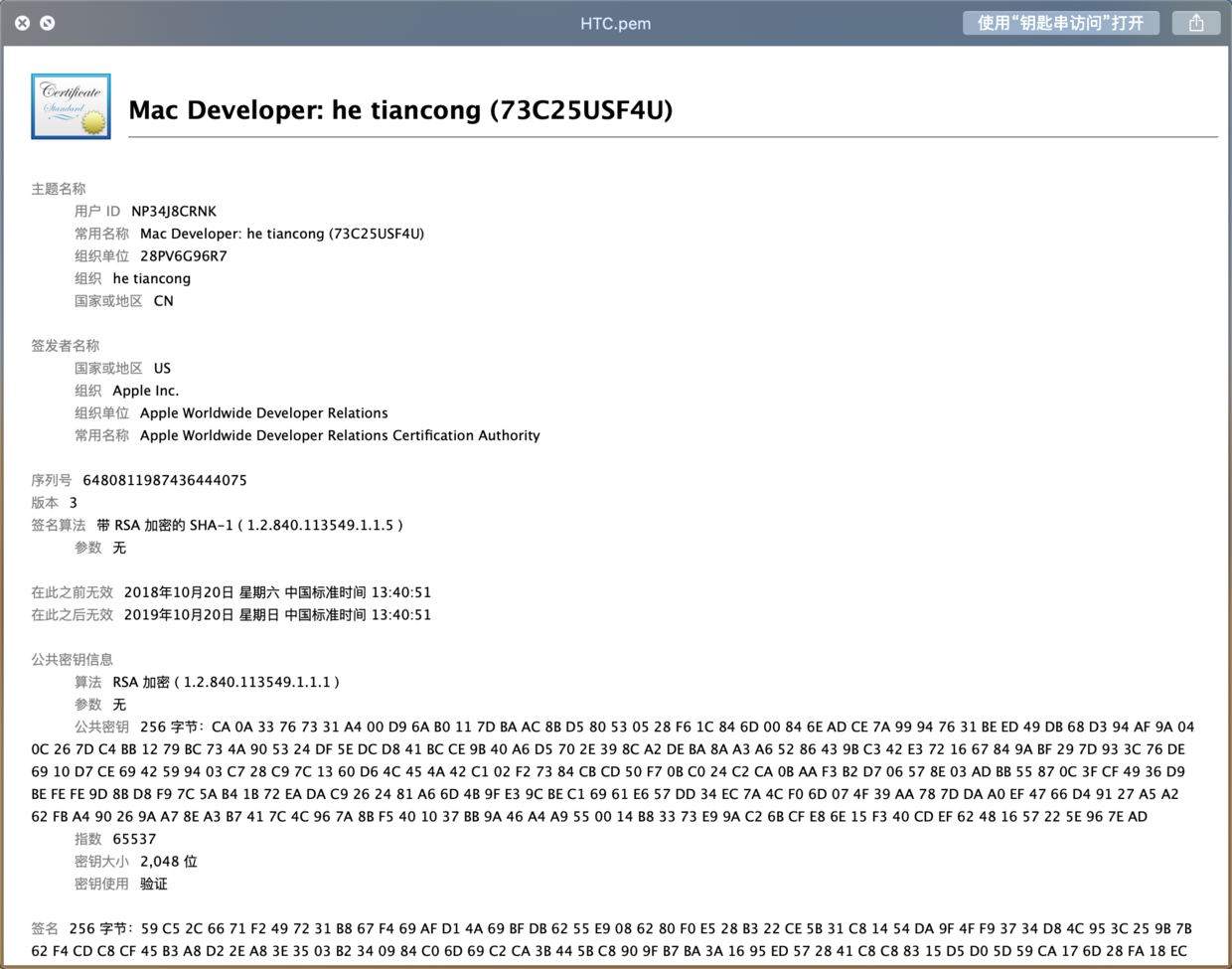The height and width of the screenshot is (969, 1232).
Task: Click 使用"钥匙串访问"打开 to open Keychain Access
Action: coord(1061,22)
